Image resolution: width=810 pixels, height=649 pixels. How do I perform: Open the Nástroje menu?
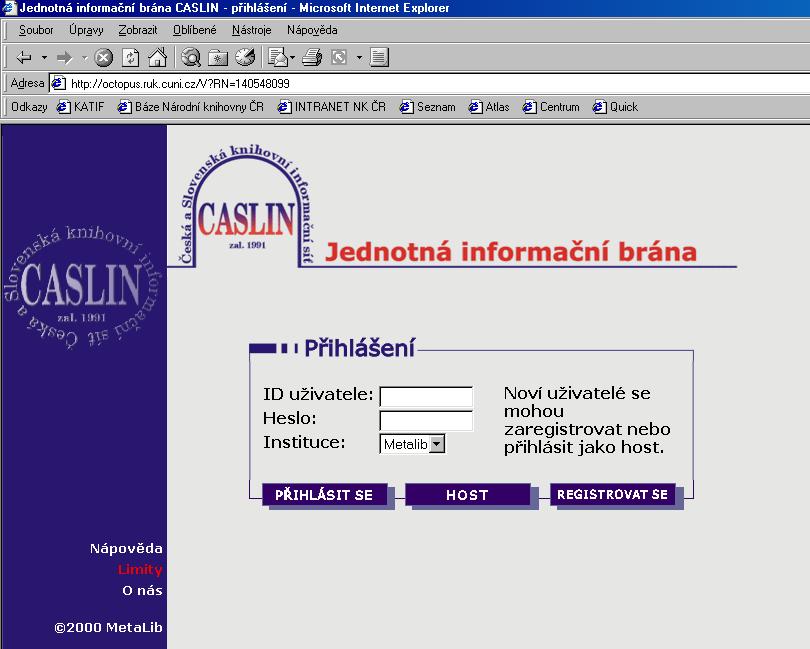coord(252,30)
